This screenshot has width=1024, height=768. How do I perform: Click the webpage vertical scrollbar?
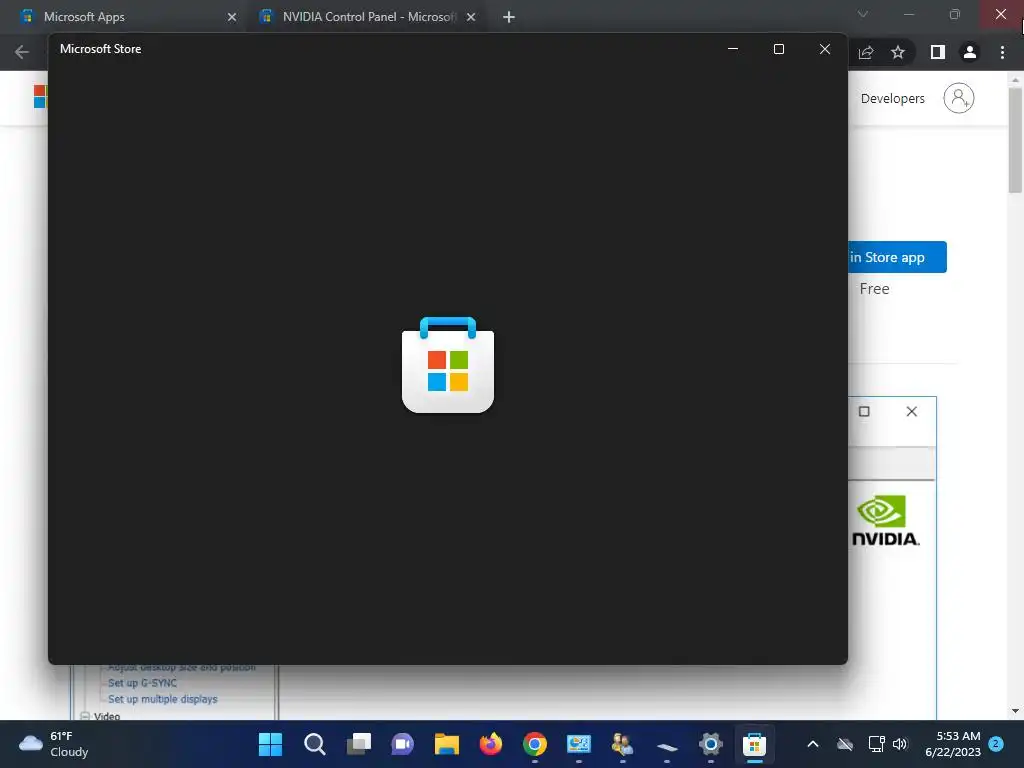click(1015, 140)
